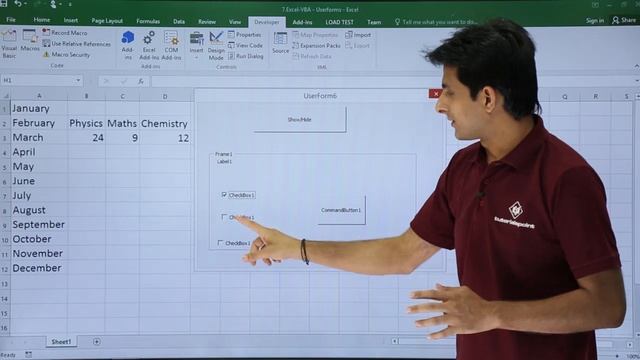Click Run Dialog
This screenshot has height=360, width=640.
246,56
